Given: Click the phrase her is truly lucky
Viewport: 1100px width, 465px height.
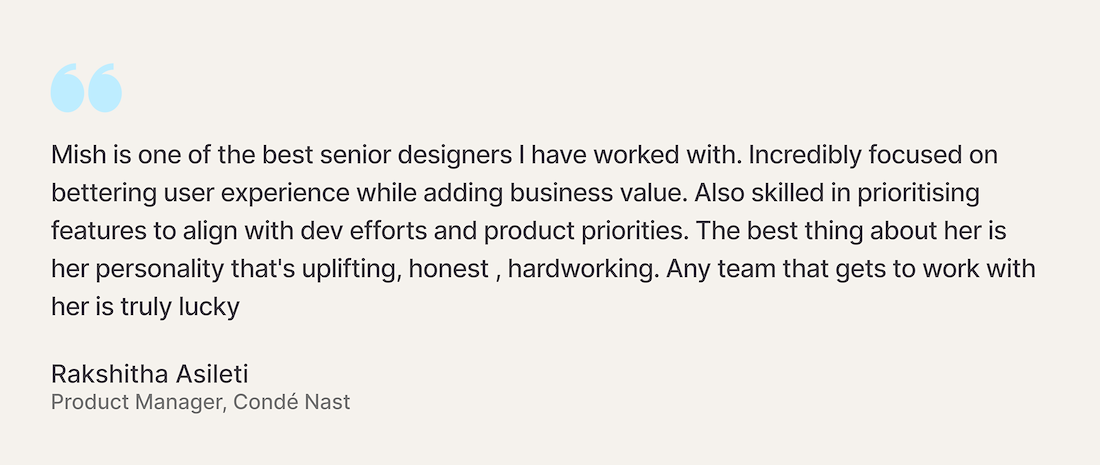Looking at the screenshot, I should click(145, 307).
